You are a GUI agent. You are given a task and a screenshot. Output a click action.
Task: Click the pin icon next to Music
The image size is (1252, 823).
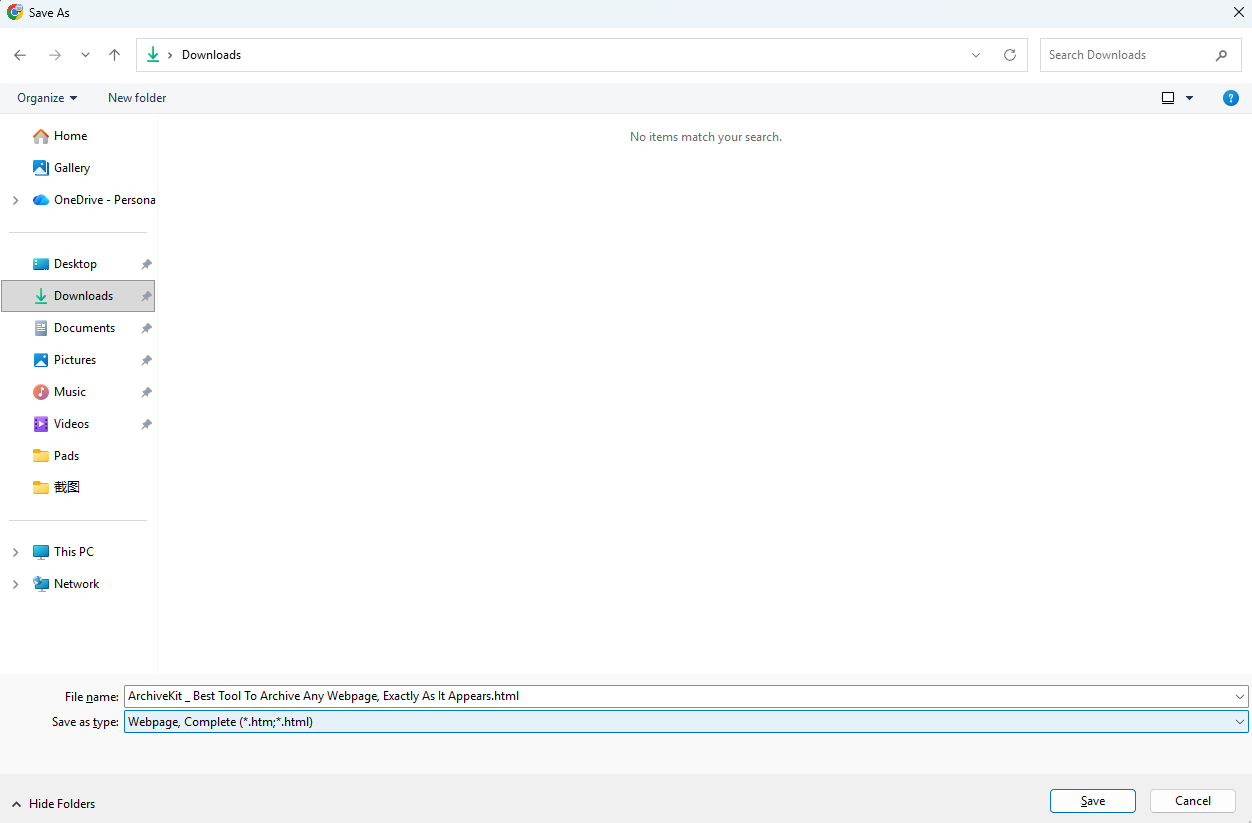click(x=146, y=392)
